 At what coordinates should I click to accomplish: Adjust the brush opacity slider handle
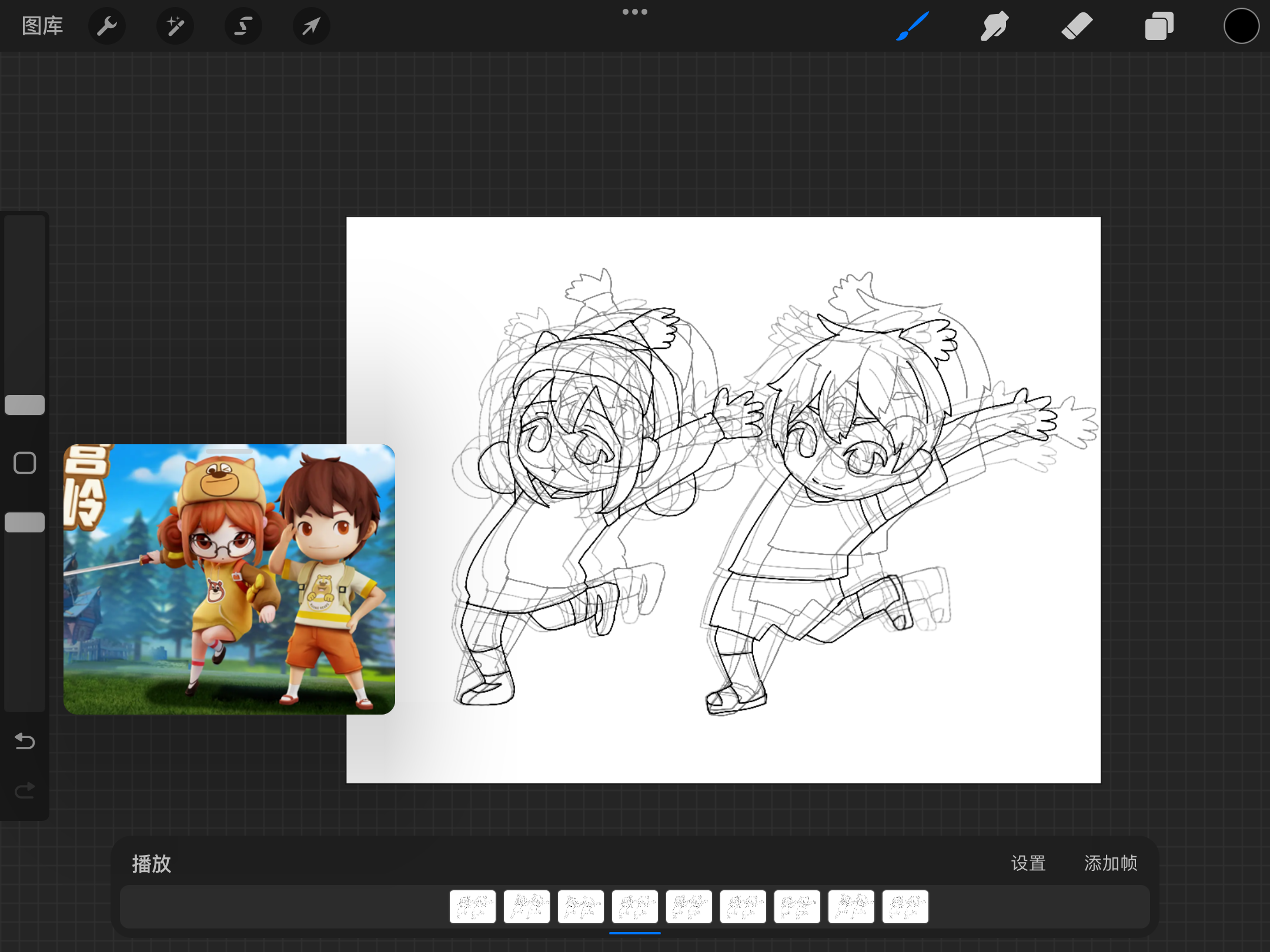25,522
